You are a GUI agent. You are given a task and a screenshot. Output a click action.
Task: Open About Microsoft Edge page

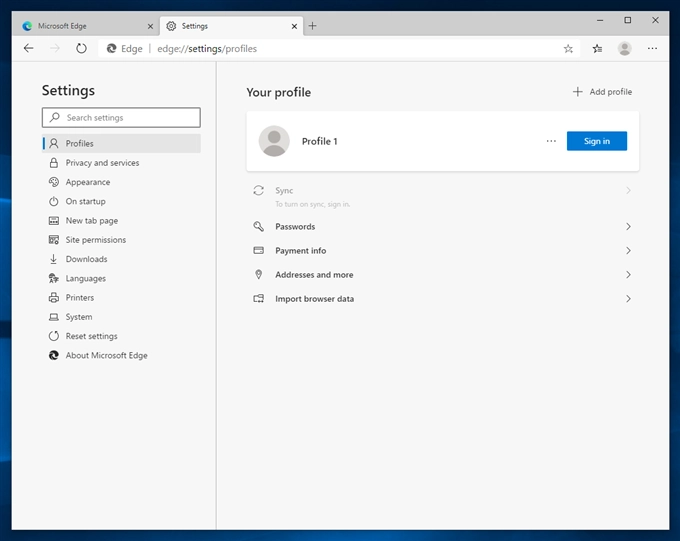click(121, 355)
